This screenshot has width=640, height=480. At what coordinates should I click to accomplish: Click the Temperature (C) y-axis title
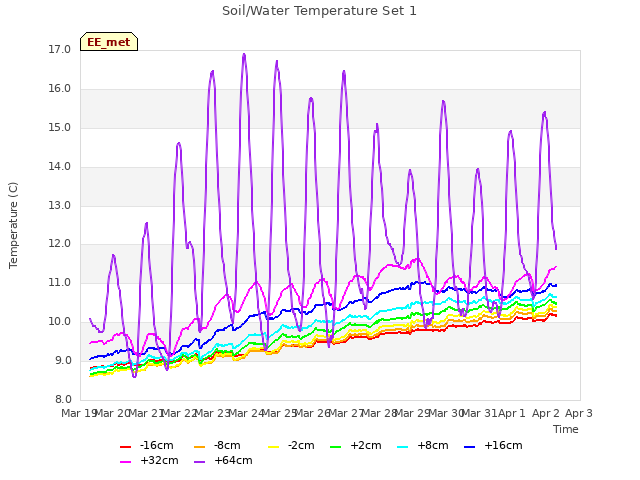point(13,225)
